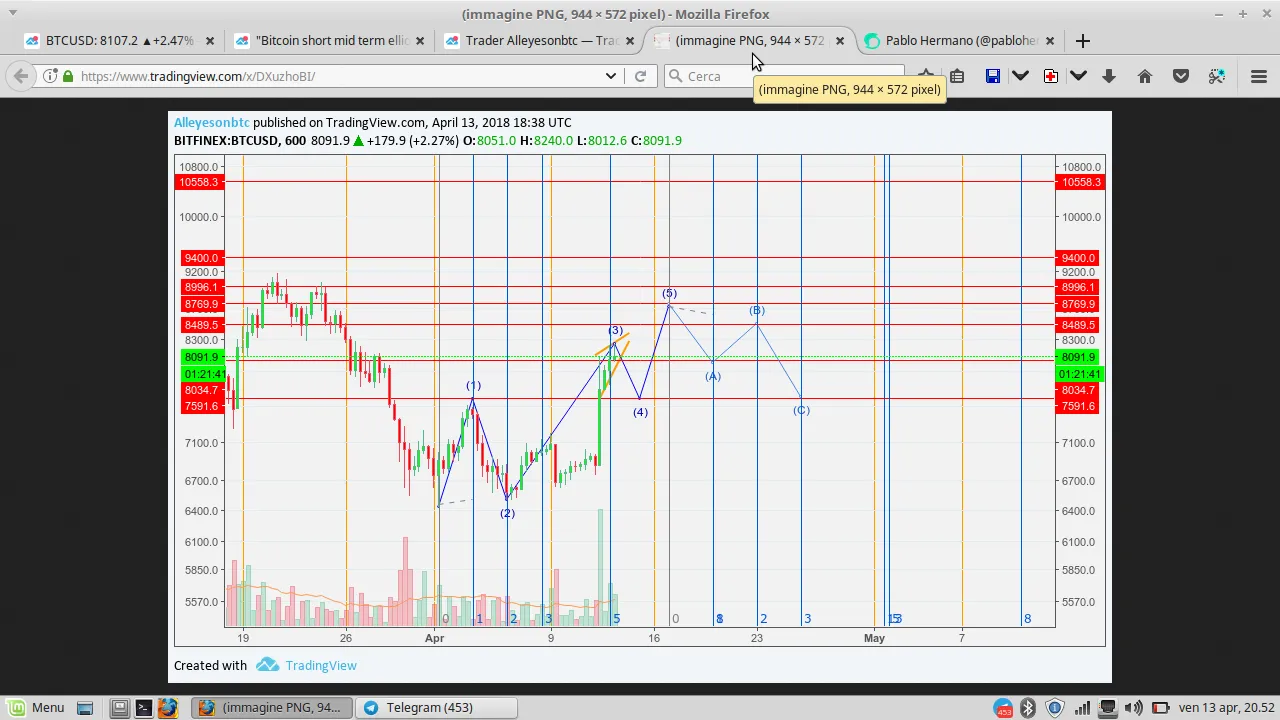
Task: Launch the terminal from the panel launcher
Action: pos(143,708)
